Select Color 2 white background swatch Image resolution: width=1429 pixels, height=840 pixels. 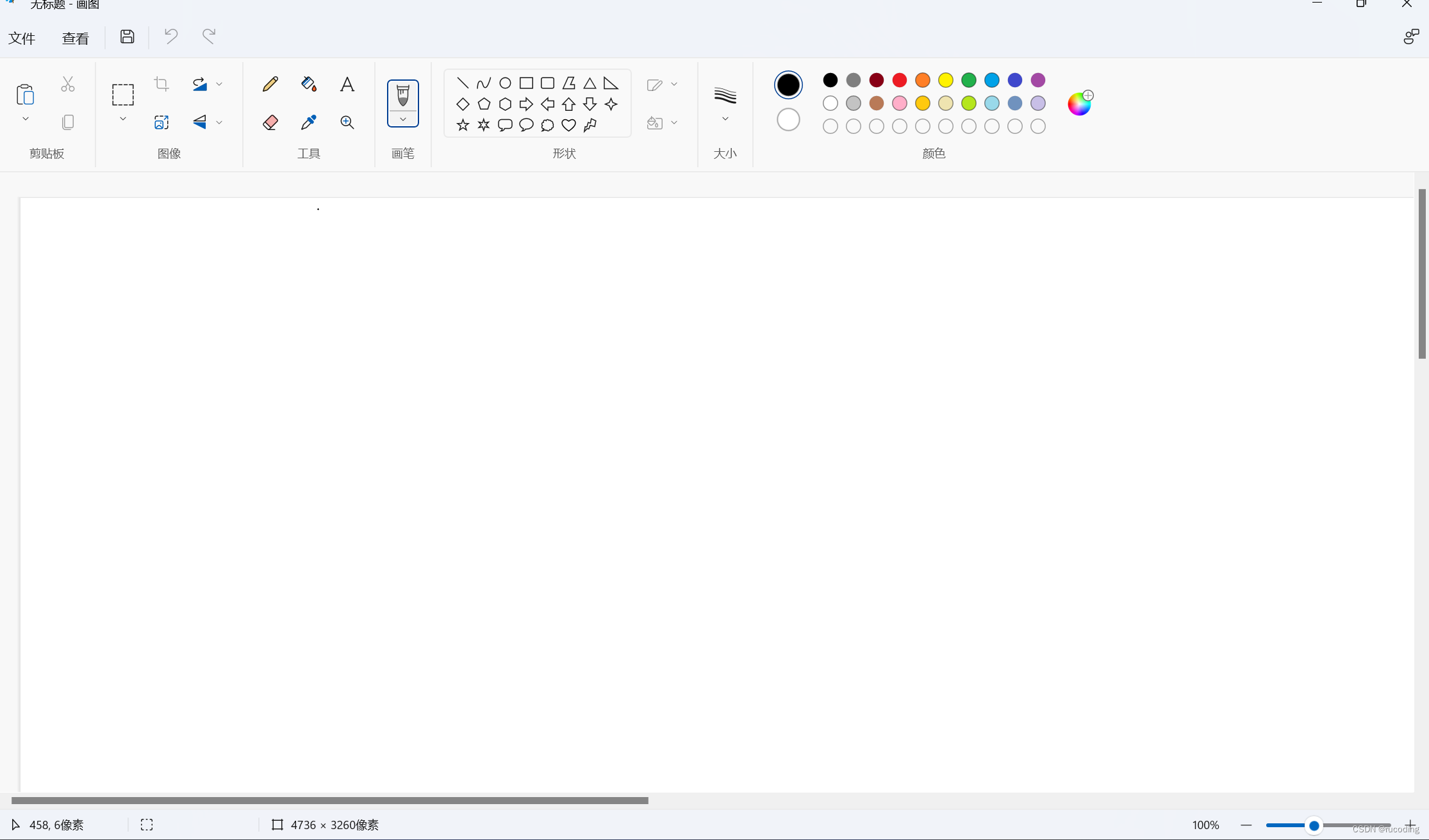pos(788,120)
